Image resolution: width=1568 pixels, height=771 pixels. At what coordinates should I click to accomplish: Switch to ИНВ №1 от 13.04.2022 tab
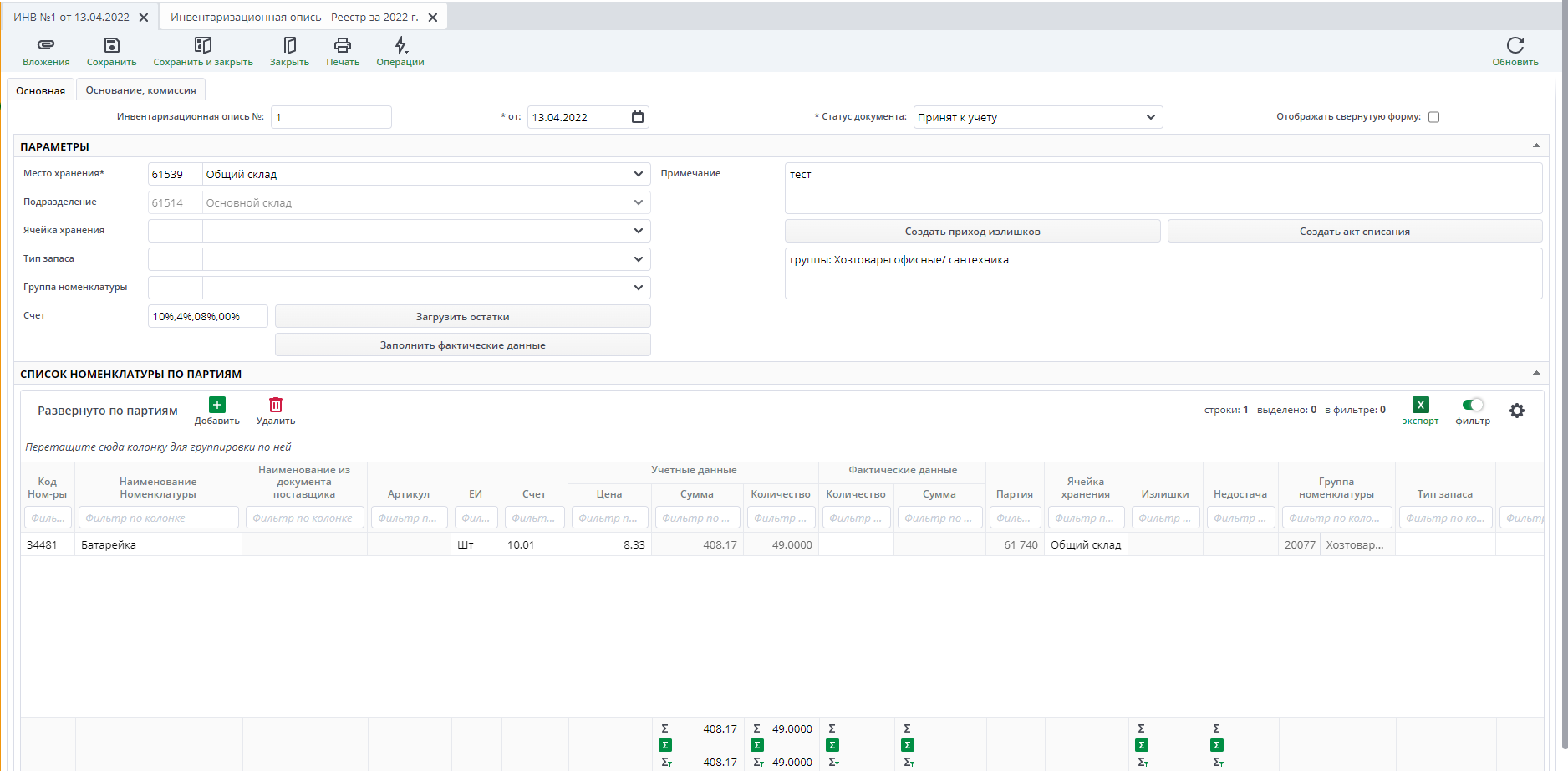(71, 17)
